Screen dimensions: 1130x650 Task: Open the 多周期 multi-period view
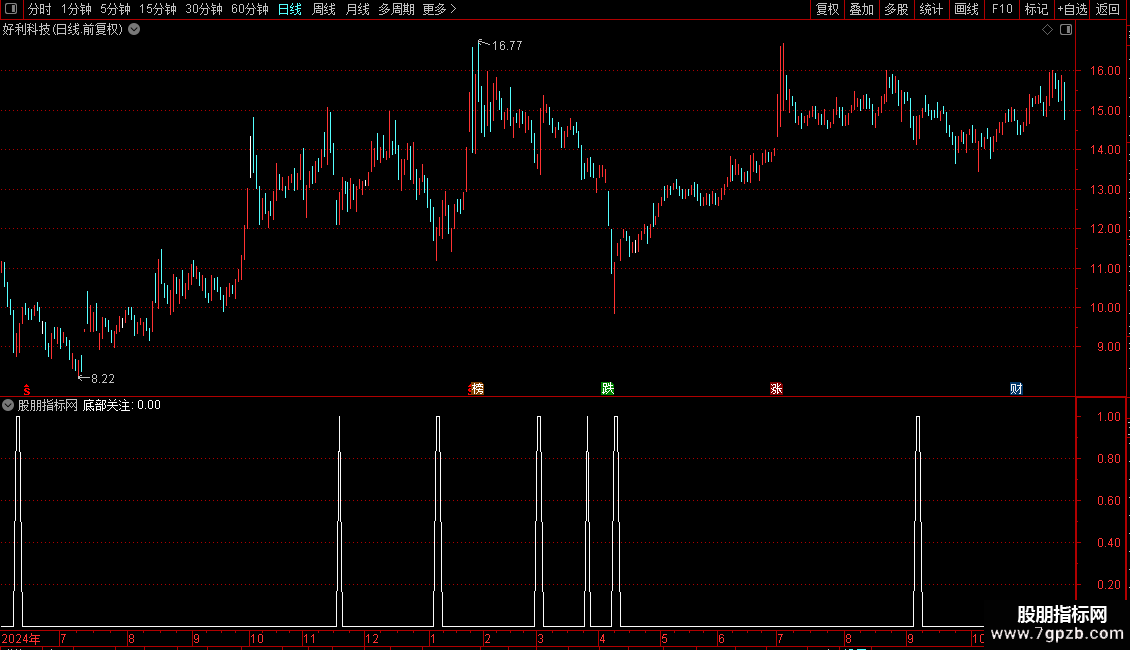(396, 9)
